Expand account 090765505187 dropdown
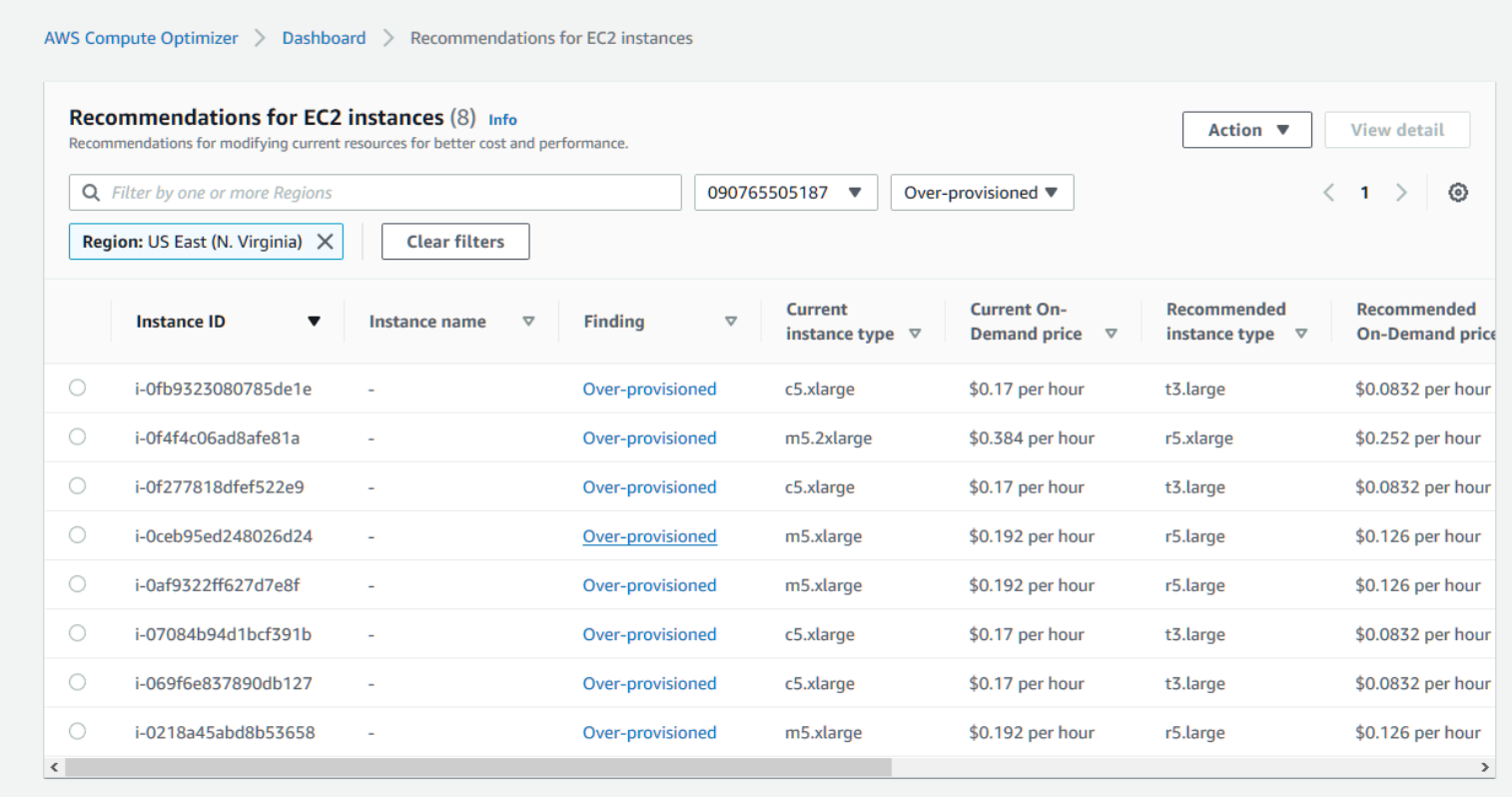Screen dimensions: 1512x797 (x=785, y=193)
